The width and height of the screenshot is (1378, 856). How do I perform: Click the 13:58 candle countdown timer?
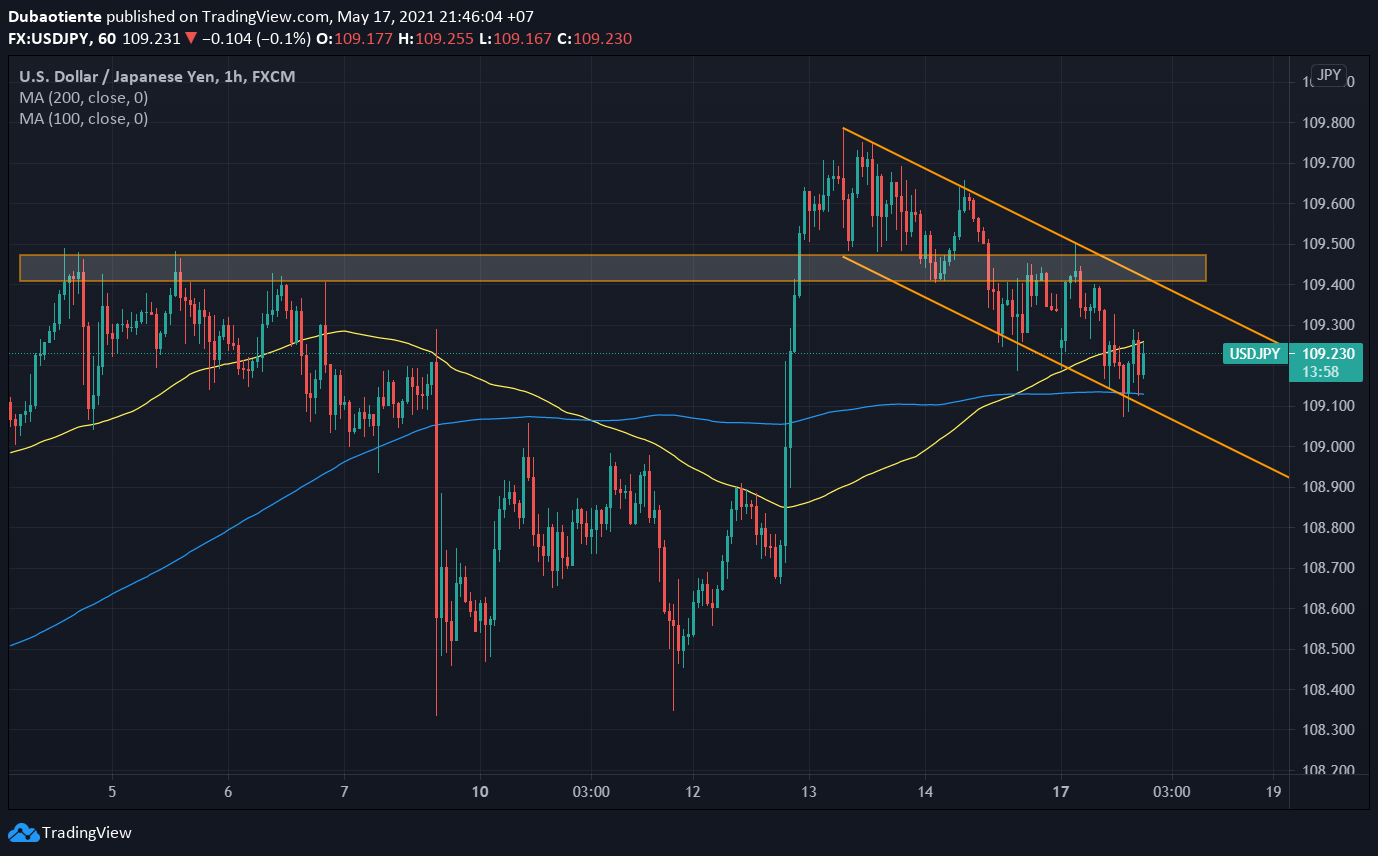[x=1323, y=371]
